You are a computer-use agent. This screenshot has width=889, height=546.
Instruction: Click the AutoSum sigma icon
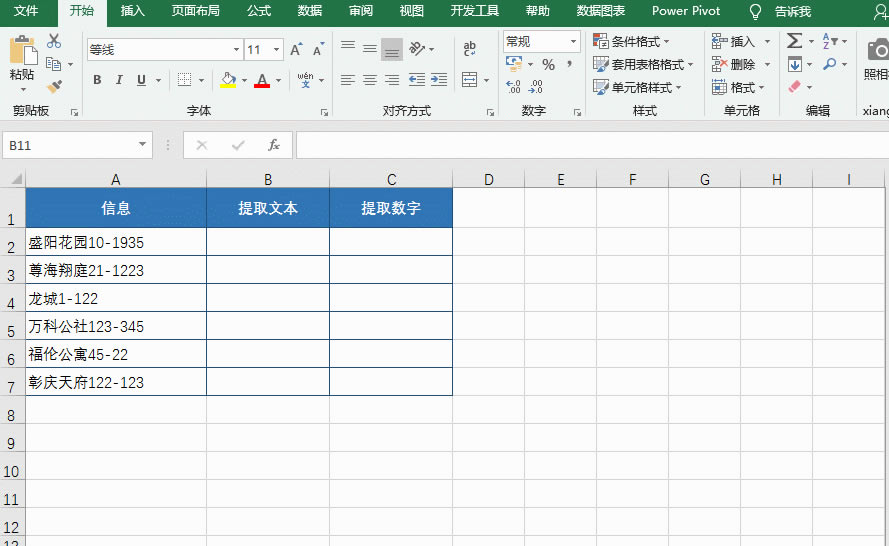[794, 41]
